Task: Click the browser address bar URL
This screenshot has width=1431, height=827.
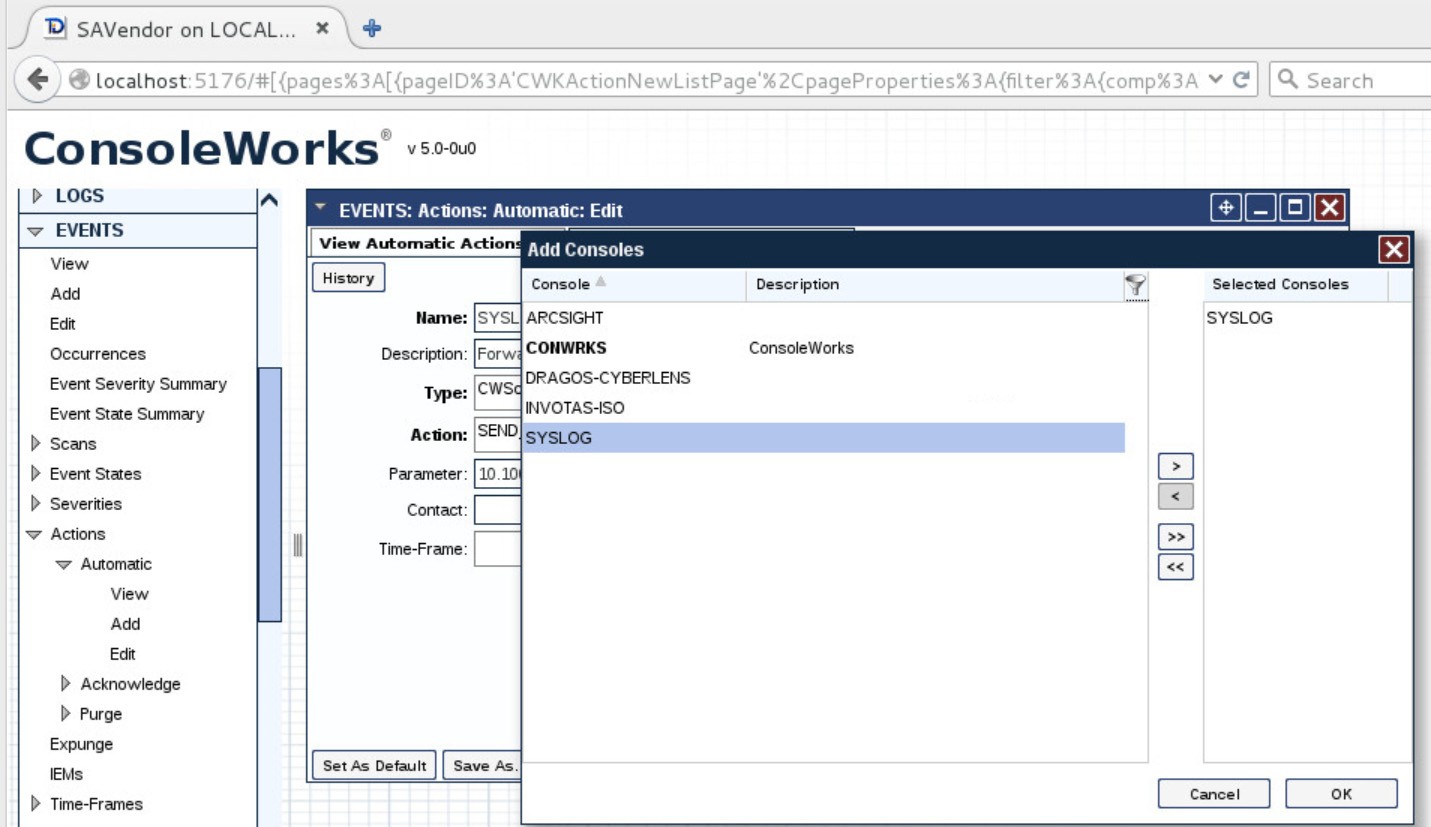Action: (646, 81)
